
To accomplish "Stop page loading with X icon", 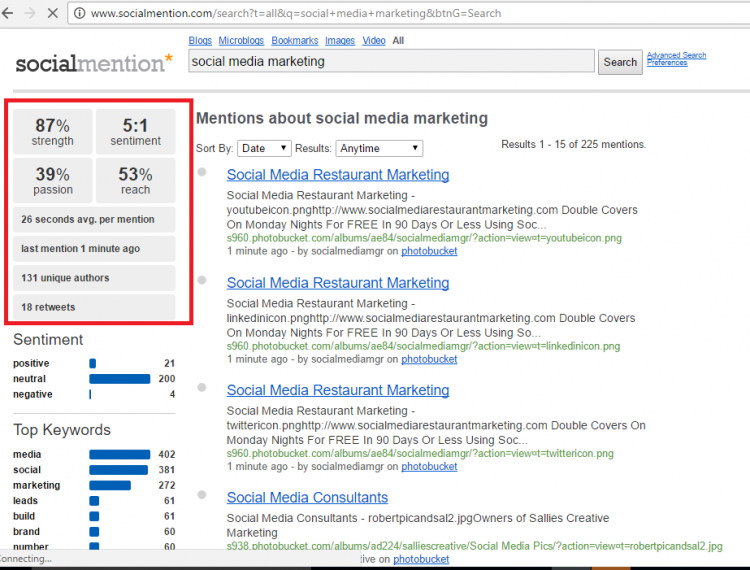I will [53, 13].
